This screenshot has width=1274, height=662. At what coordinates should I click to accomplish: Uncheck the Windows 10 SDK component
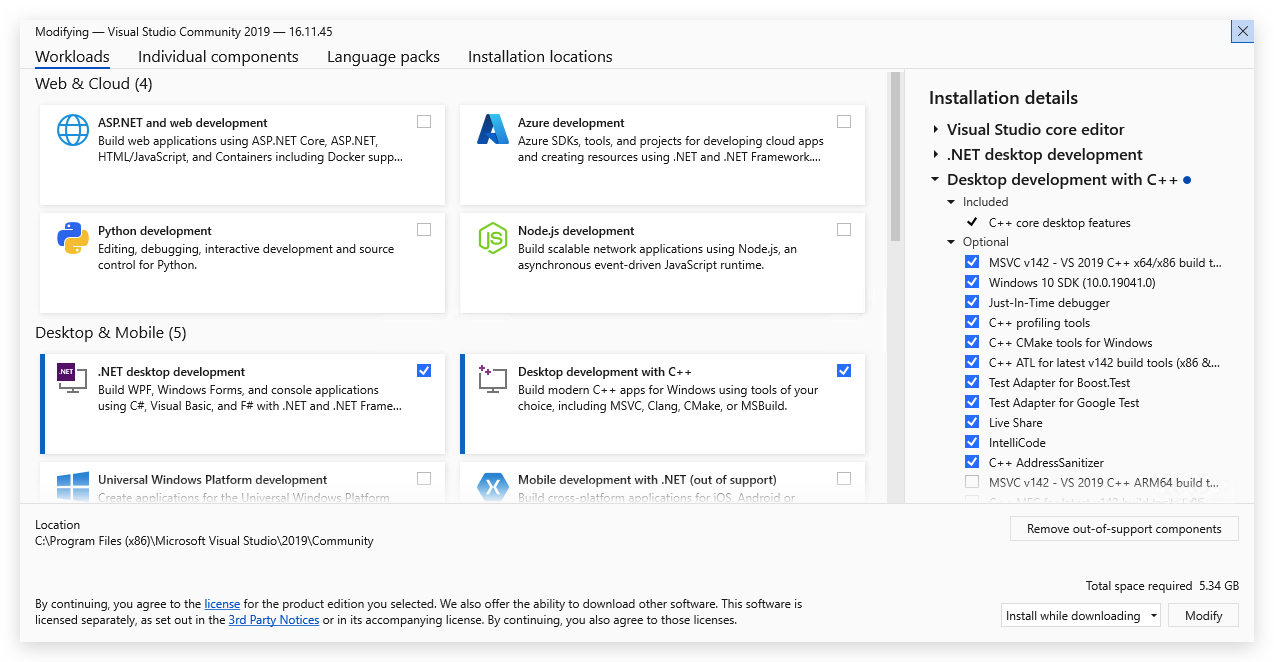(972, 282)
